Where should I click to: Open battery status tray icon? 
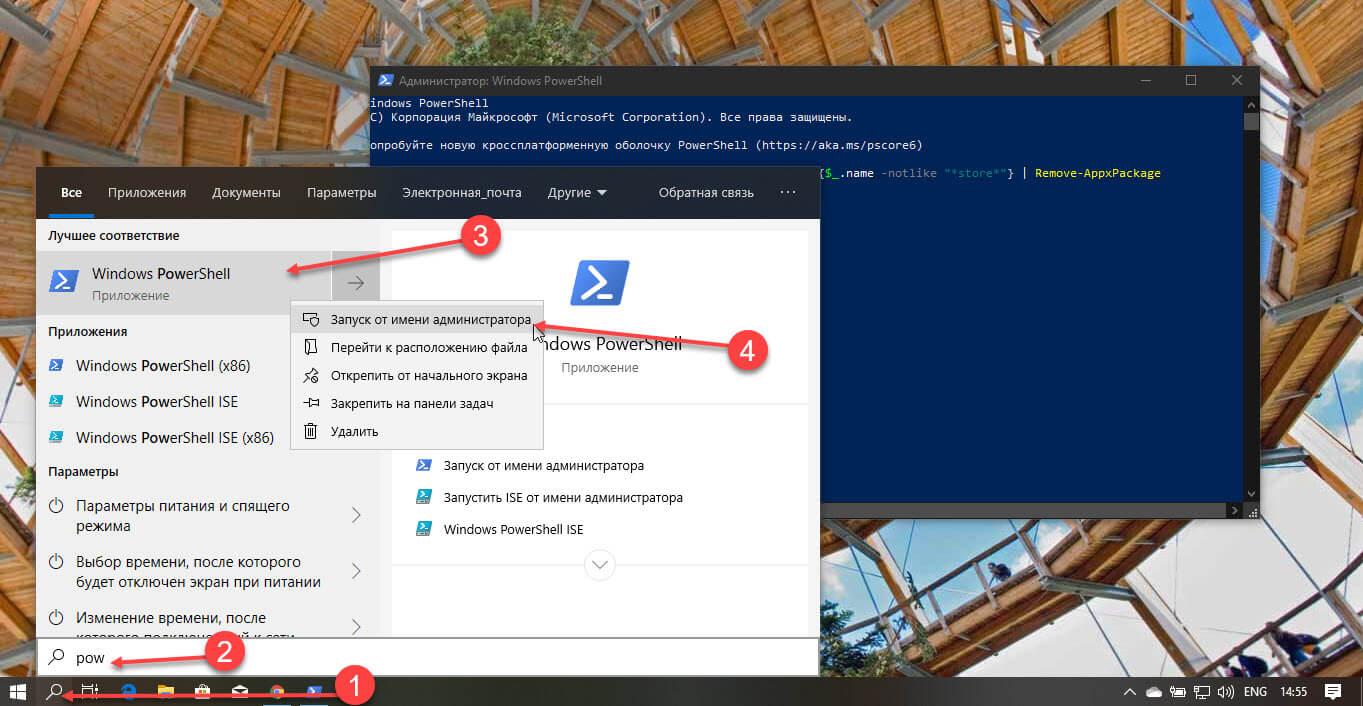(1177, 692)
